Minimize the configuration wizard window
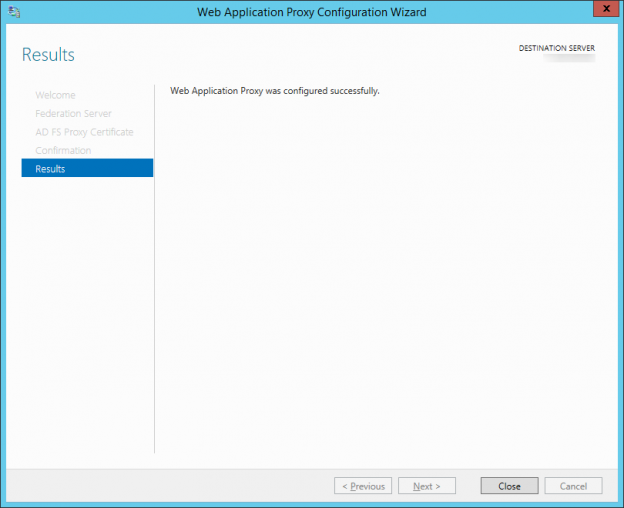This screenshot has height=508, width=624. (x=541, y=11)
